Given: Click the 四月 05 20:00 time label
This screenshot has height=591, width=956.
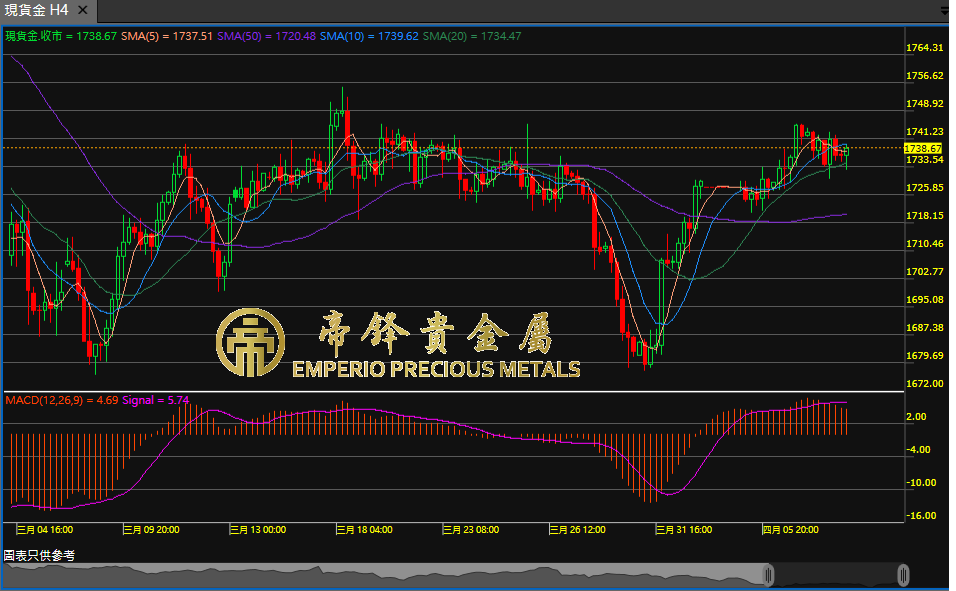Looking at the screenshot, I should [x=791, y=529].
